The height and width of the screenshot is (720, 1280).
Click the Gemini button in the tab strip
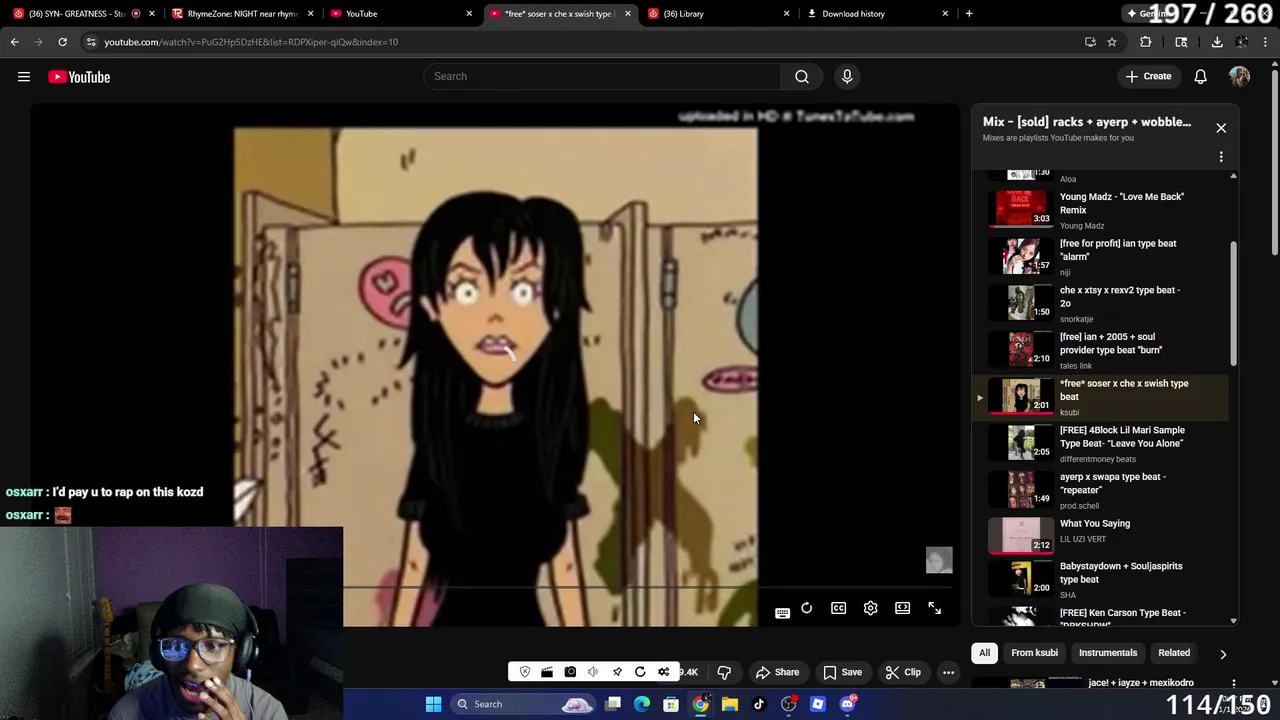click(x=1151, y=14)
